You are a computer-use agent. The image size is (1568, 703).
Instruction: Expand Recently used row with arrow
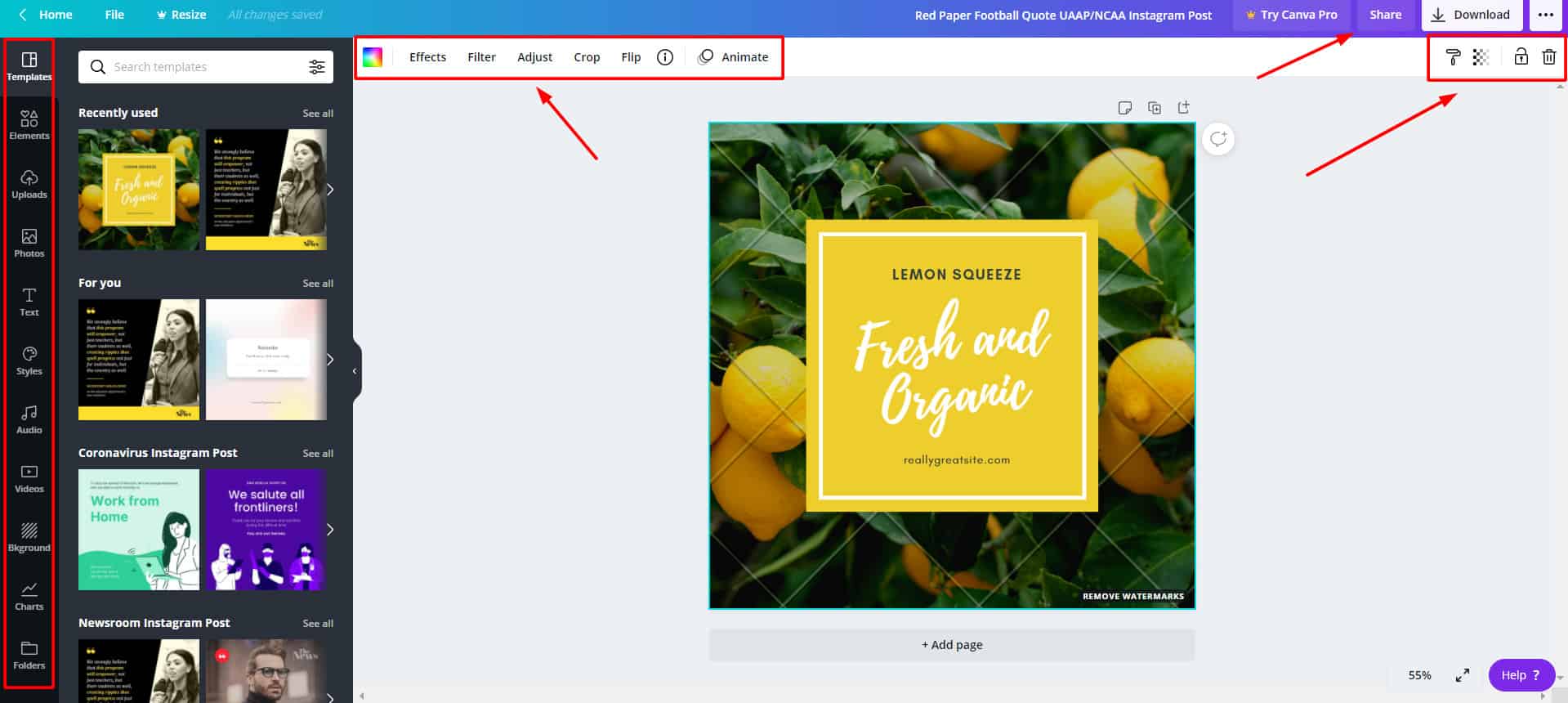330,190
